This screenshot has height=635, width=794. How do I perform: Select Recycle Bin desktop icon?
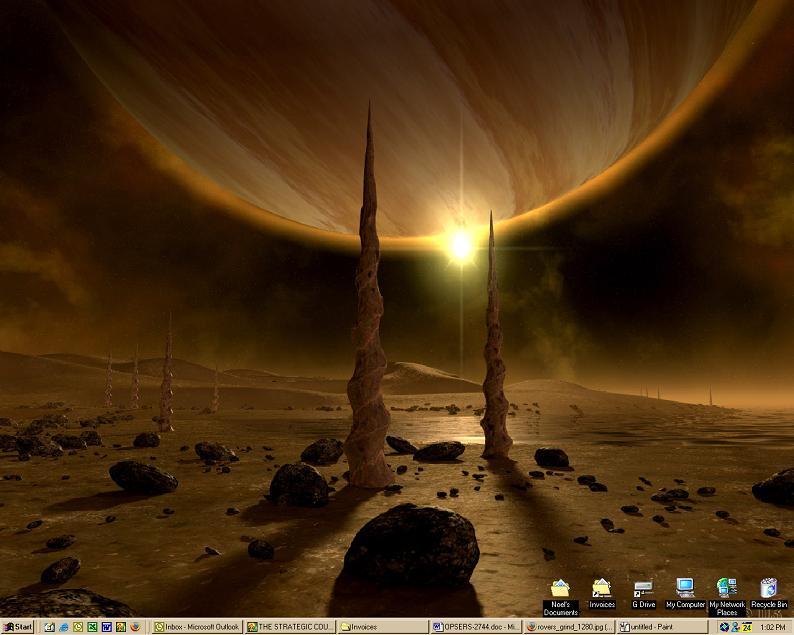point(768,590)
